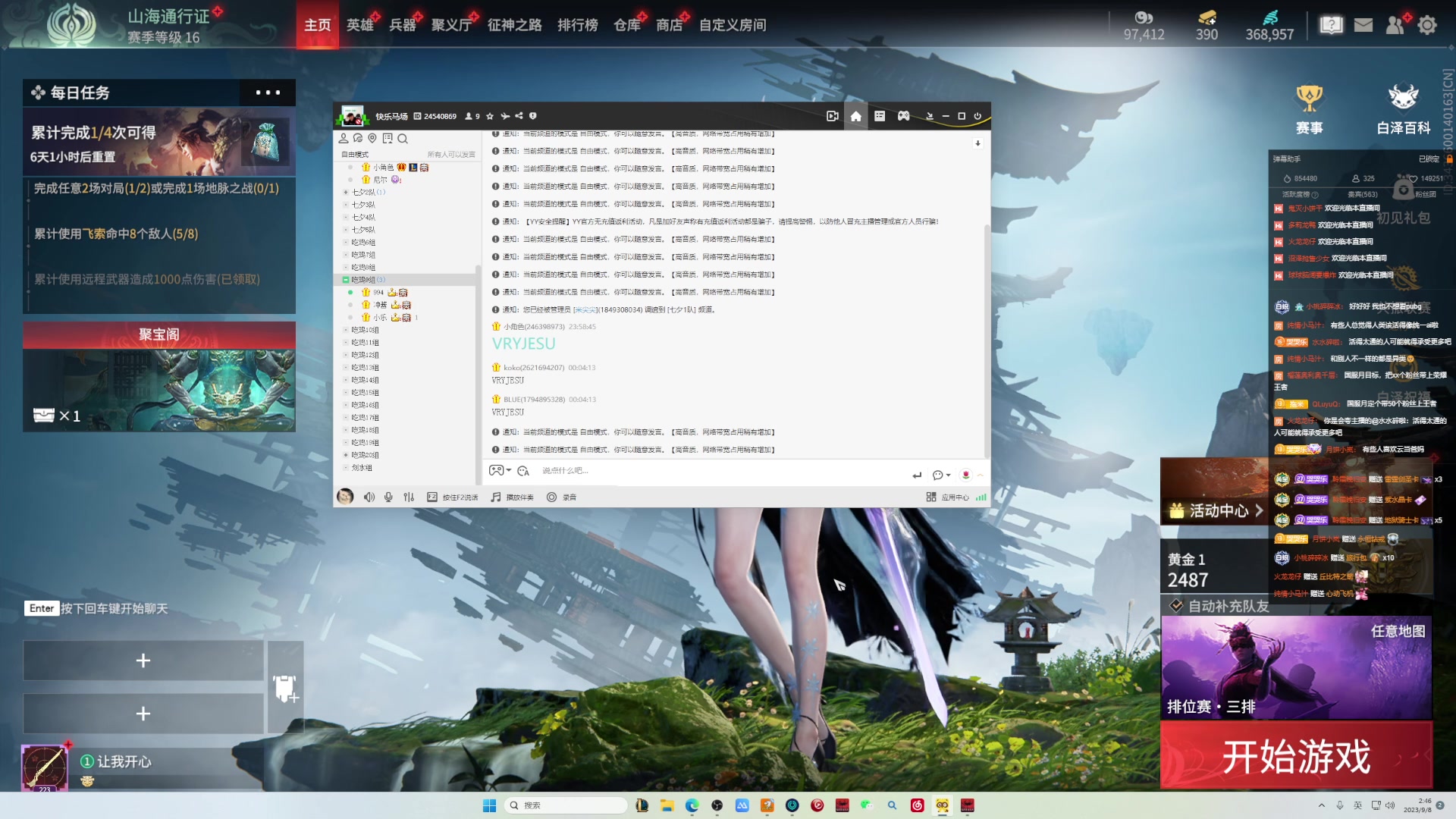Expand the gift panel chevron
The width and height of the screenshot is (1456, 819).
pyautogui.click(x=981, y=475)
